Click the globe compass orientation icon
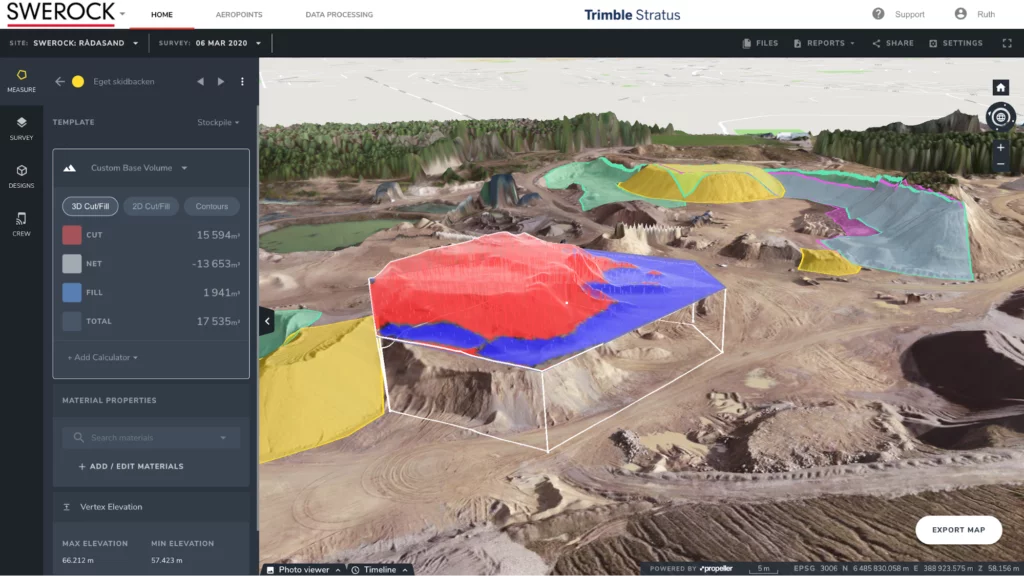 1000,117
